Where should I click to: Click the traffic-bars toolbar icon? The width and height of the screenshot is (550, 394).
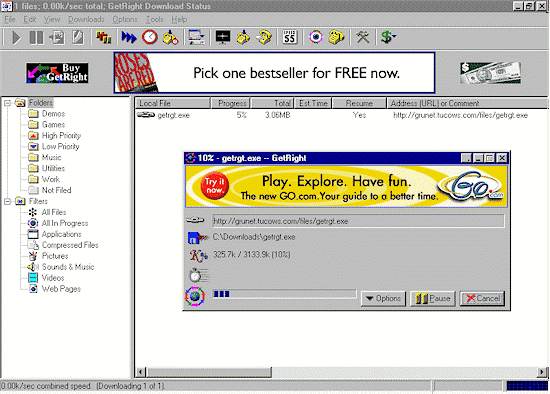coord(103,37)
